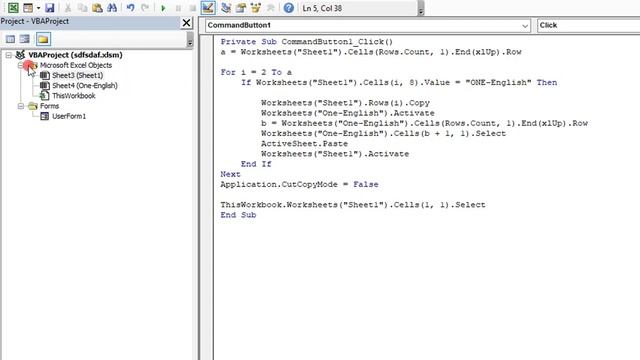This screenshot has height=360, width=640.
Task: Select UserForm1 in project tree
Action: pos(69,116)
